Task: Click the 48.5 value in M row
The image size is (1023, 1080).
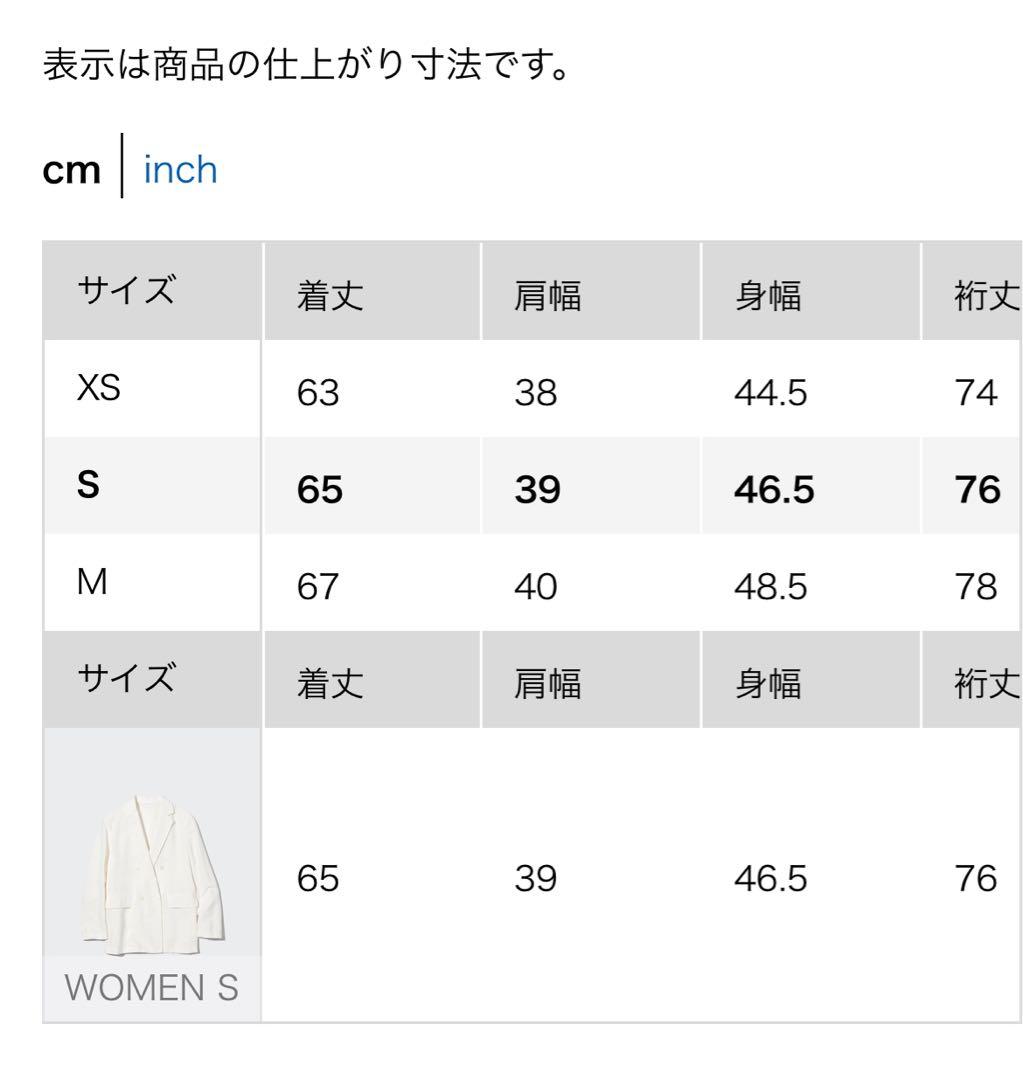Action: (x=769, y=587)
